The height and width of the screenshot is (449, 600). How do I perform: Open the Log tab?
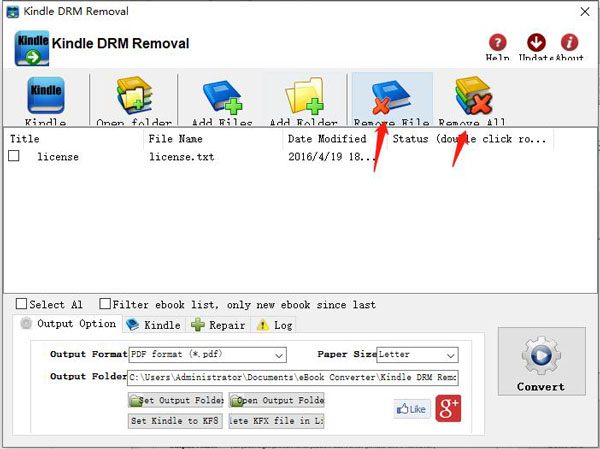[275, 325]
